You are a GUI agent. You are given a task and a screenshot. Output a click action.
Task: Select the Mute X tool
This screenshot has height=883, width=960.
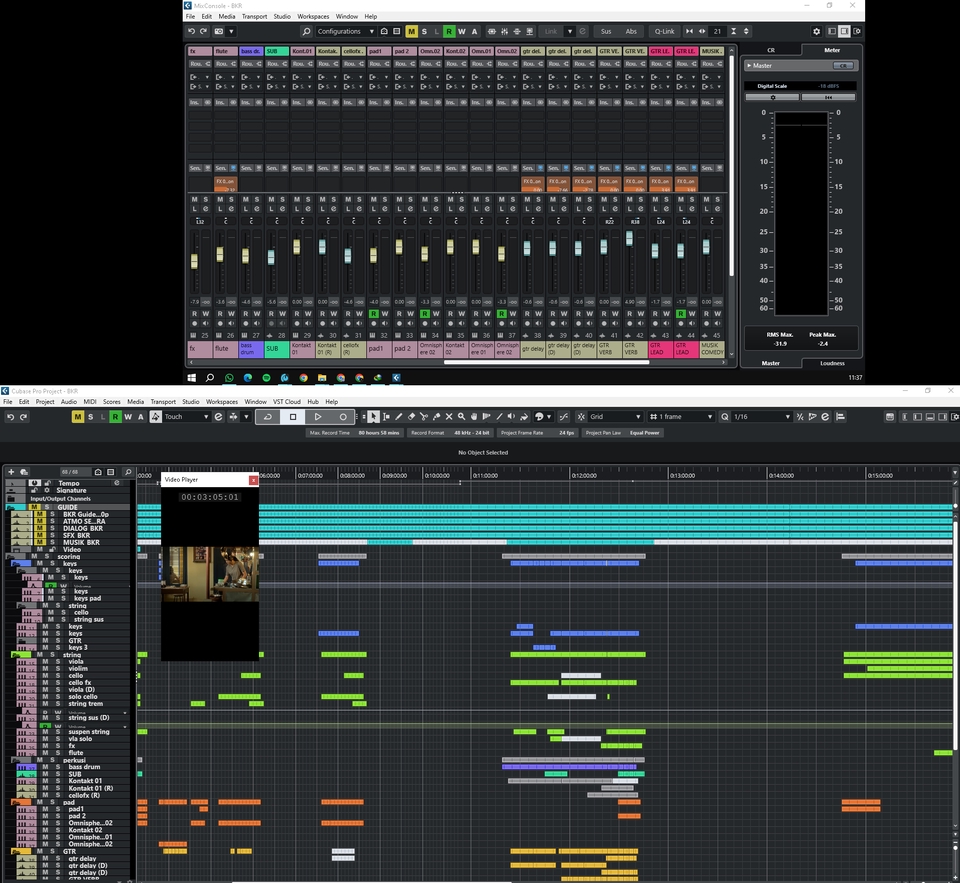pyautogui.click(x=449, y=417)
